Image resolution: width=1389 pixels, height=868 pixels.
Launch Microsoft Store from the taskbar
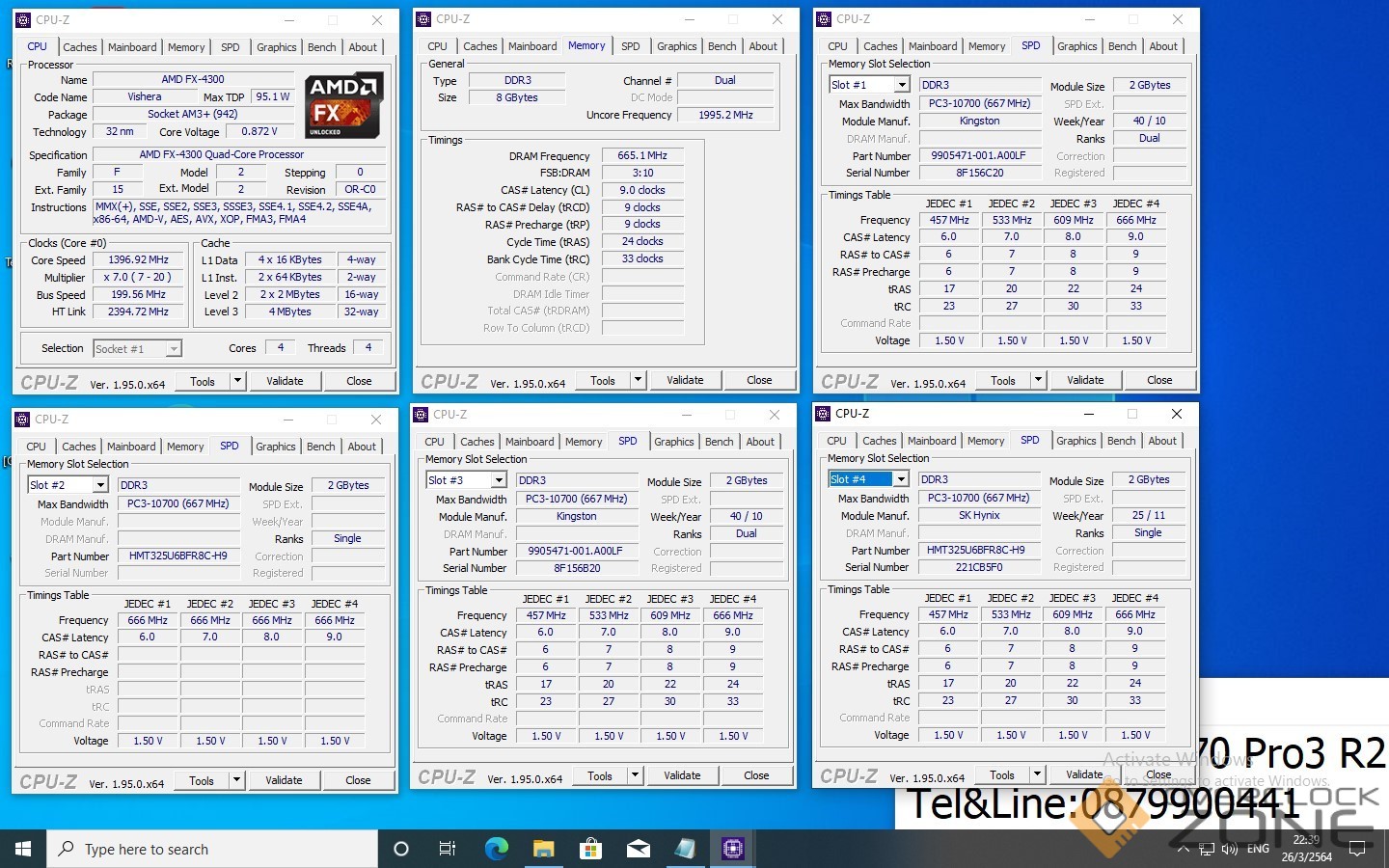coord(590,849)
